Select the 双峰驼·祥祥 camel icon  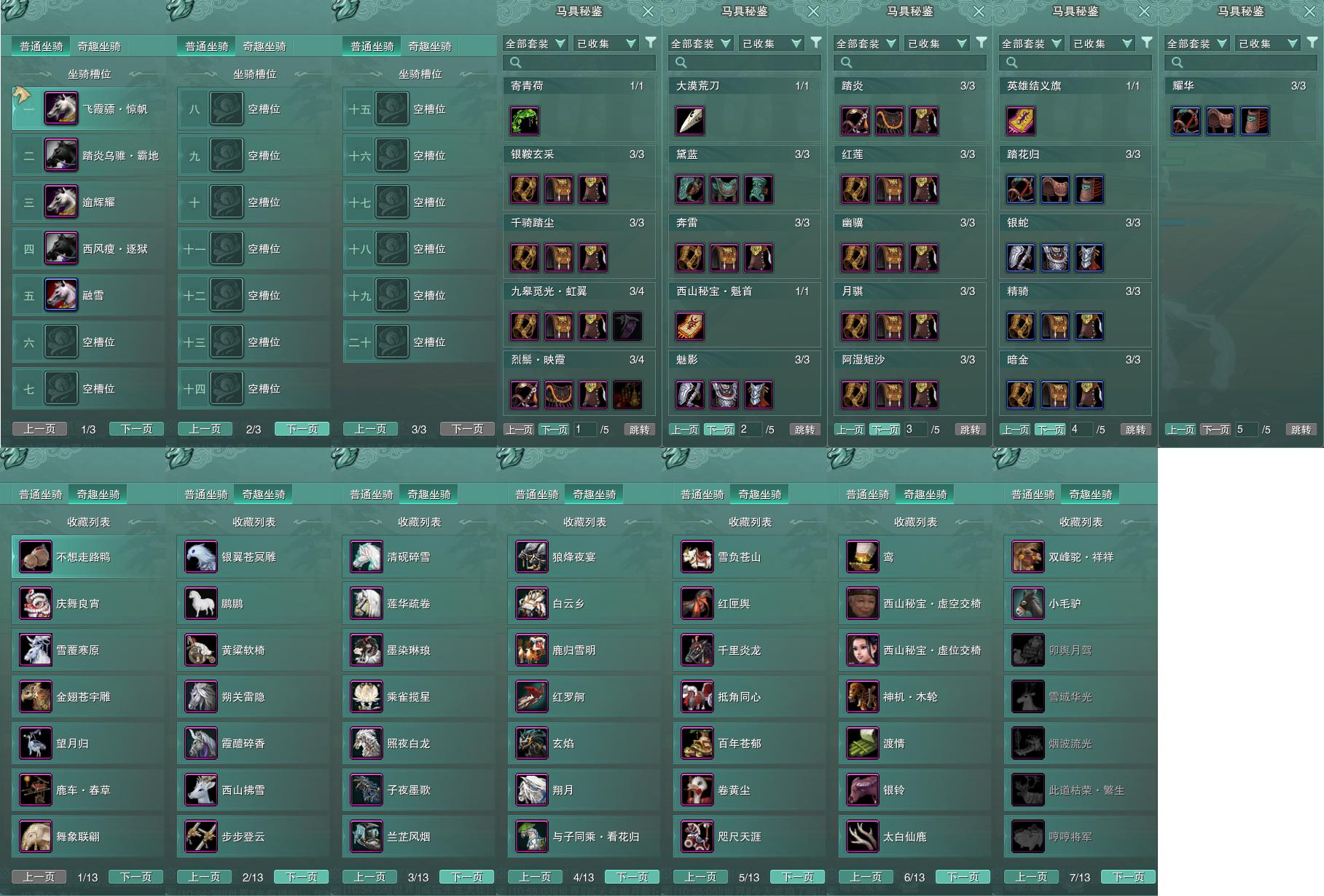[1028, 557]
